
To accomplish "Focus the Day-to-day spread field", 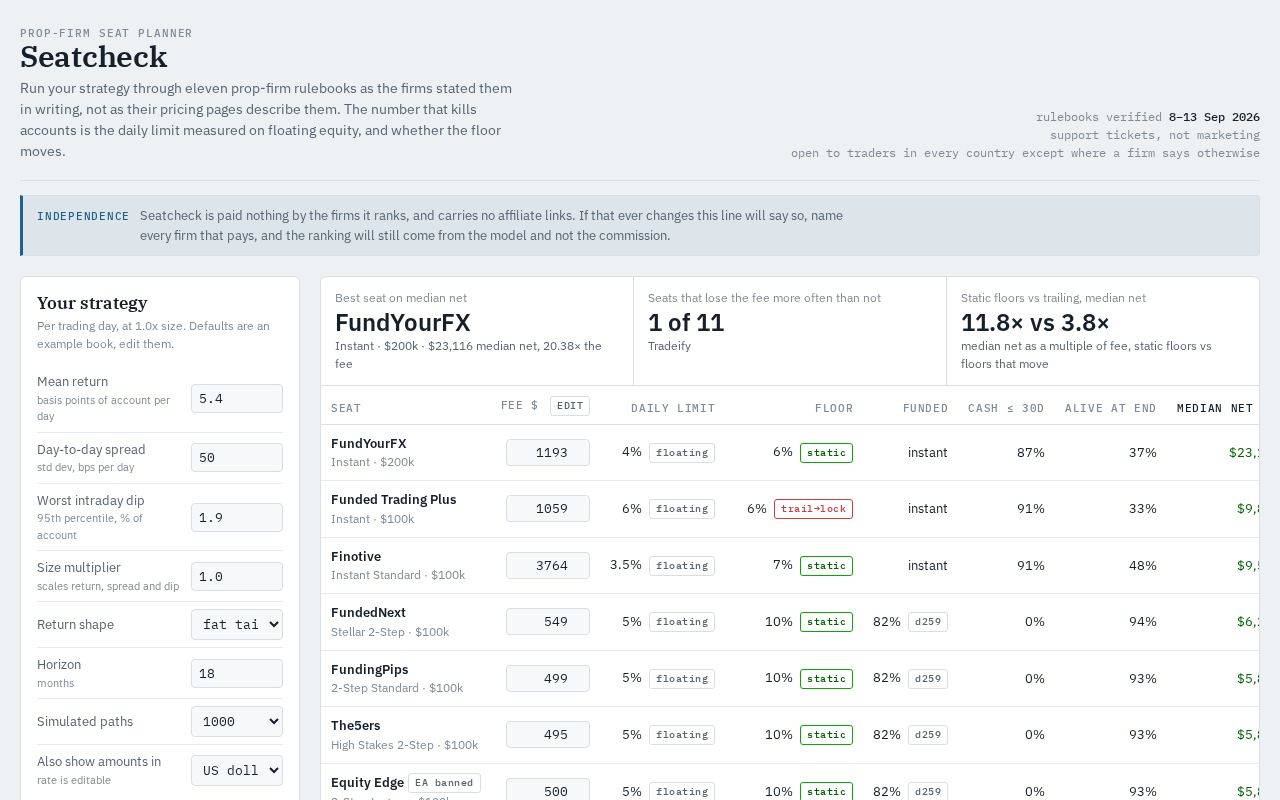I will tap(237, 457).
